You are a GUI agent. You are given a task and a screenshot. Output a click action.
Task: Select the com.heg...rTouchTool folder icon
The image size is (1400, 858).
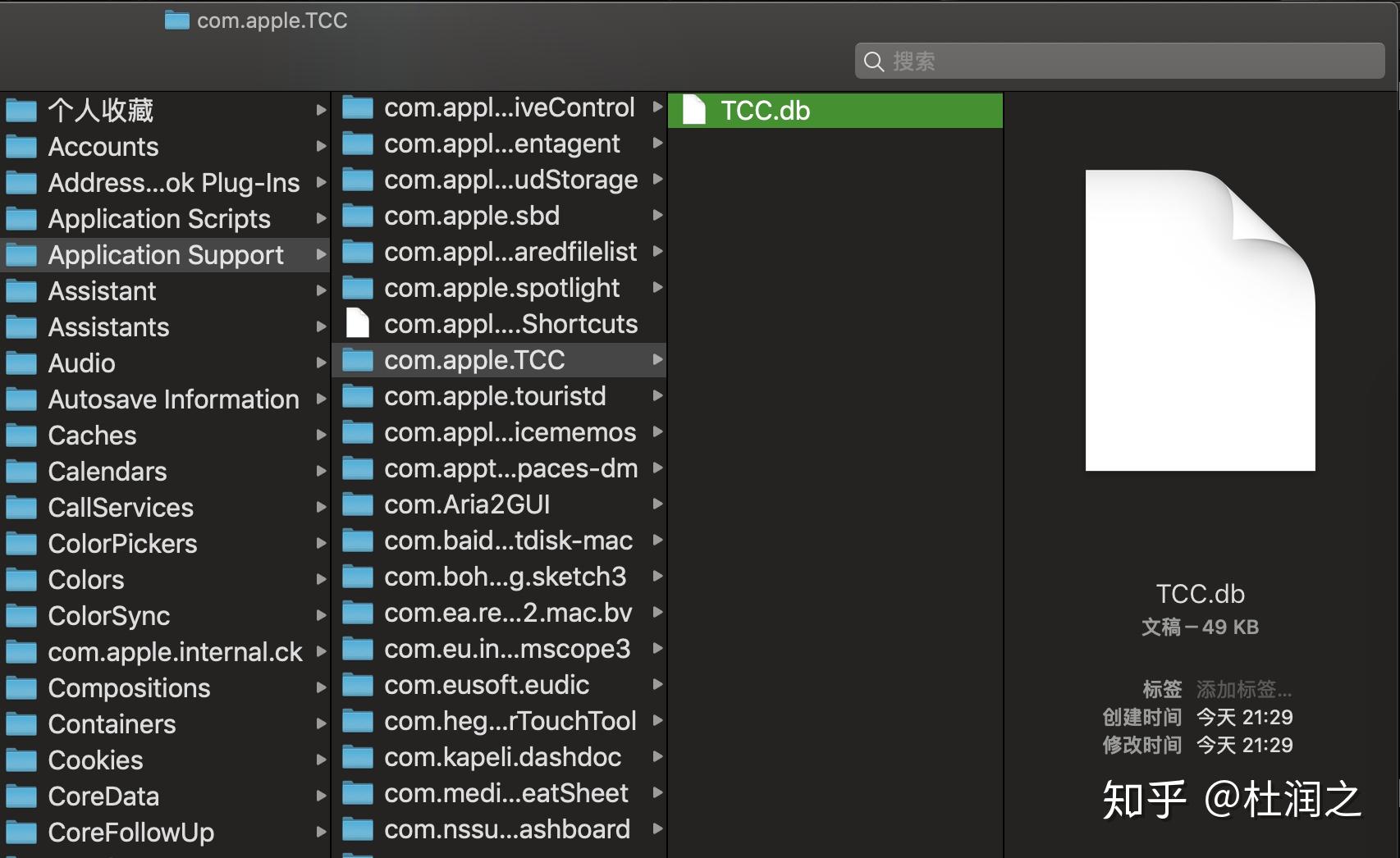click(x=358, y=720)
